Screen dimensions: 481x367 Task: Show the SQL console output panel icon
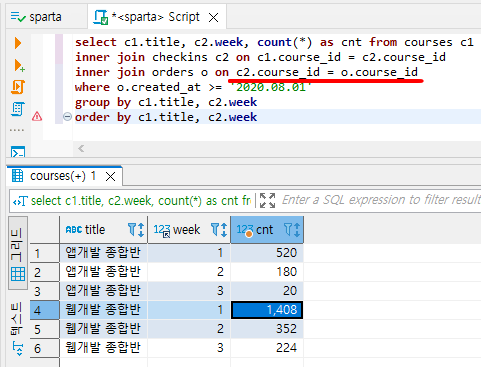18,152
